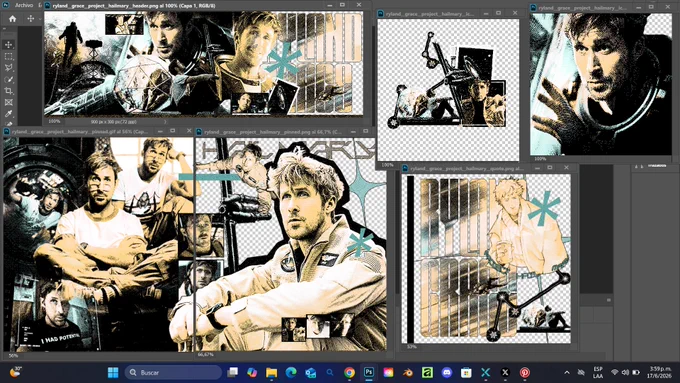Click the 100% zoom field of header.png window
The height and width of the screenshot is (383, 680).
(54, 122)
